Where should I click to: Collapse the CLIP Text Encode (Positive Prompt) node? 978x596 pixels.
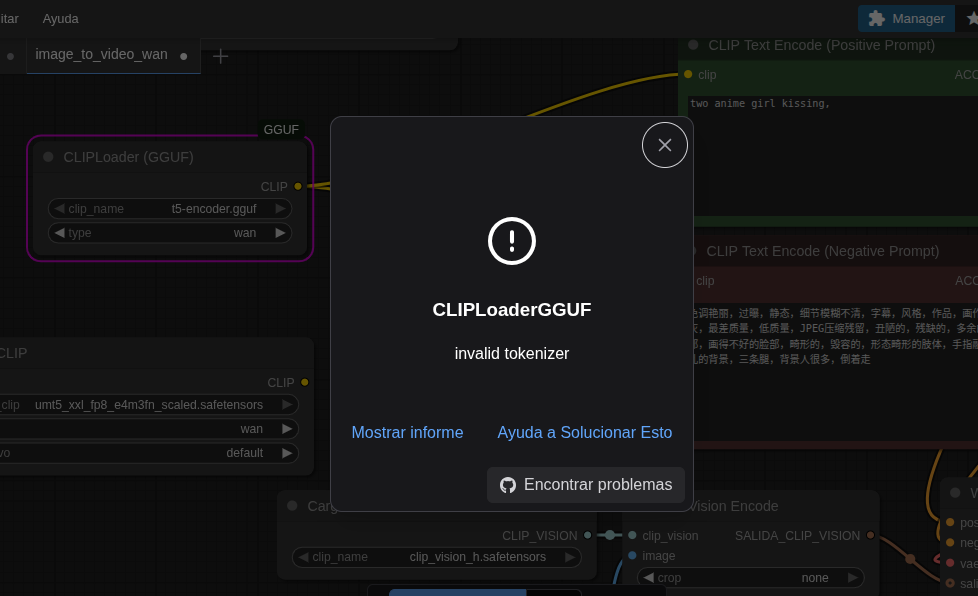[693, 45]
